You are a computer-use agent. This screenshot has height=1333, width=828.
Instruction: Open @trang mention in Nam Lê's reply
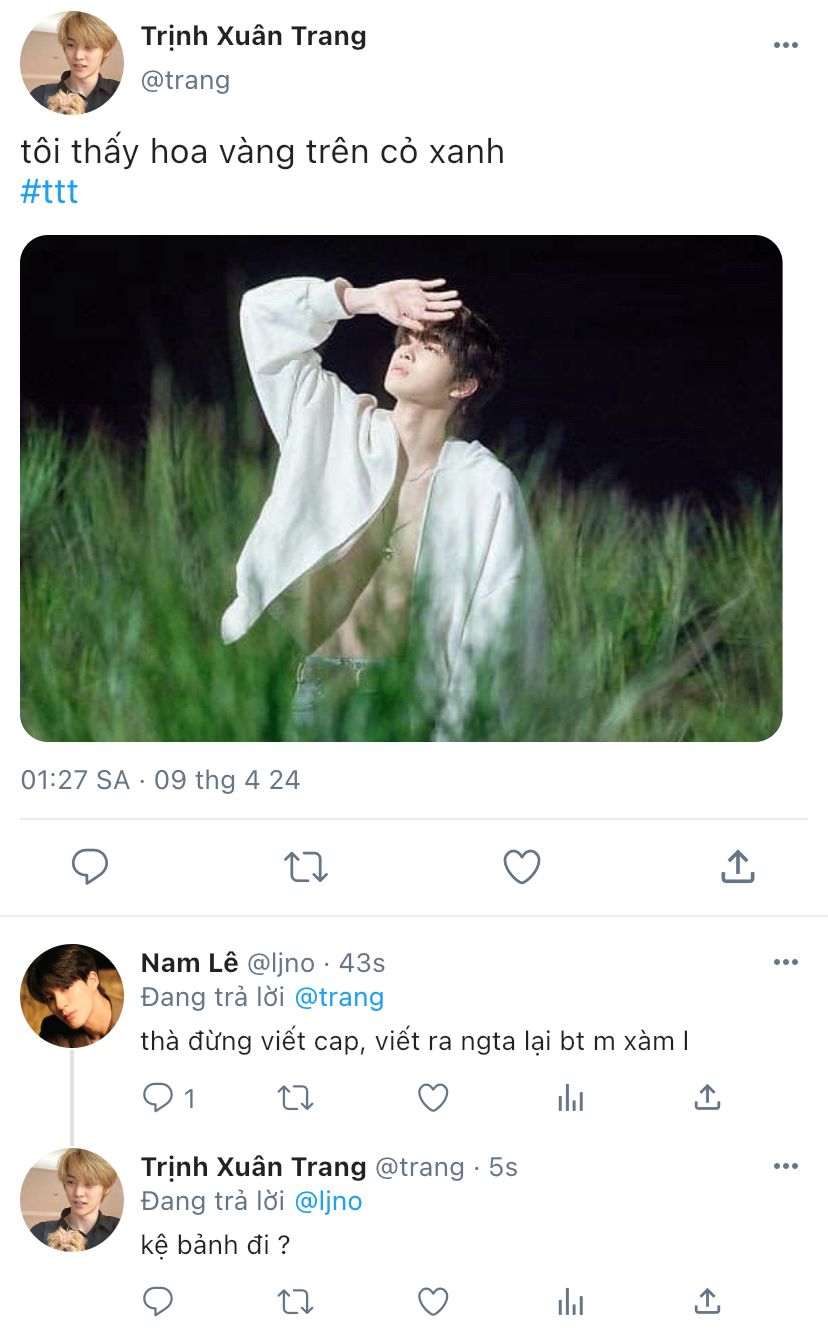340,997
